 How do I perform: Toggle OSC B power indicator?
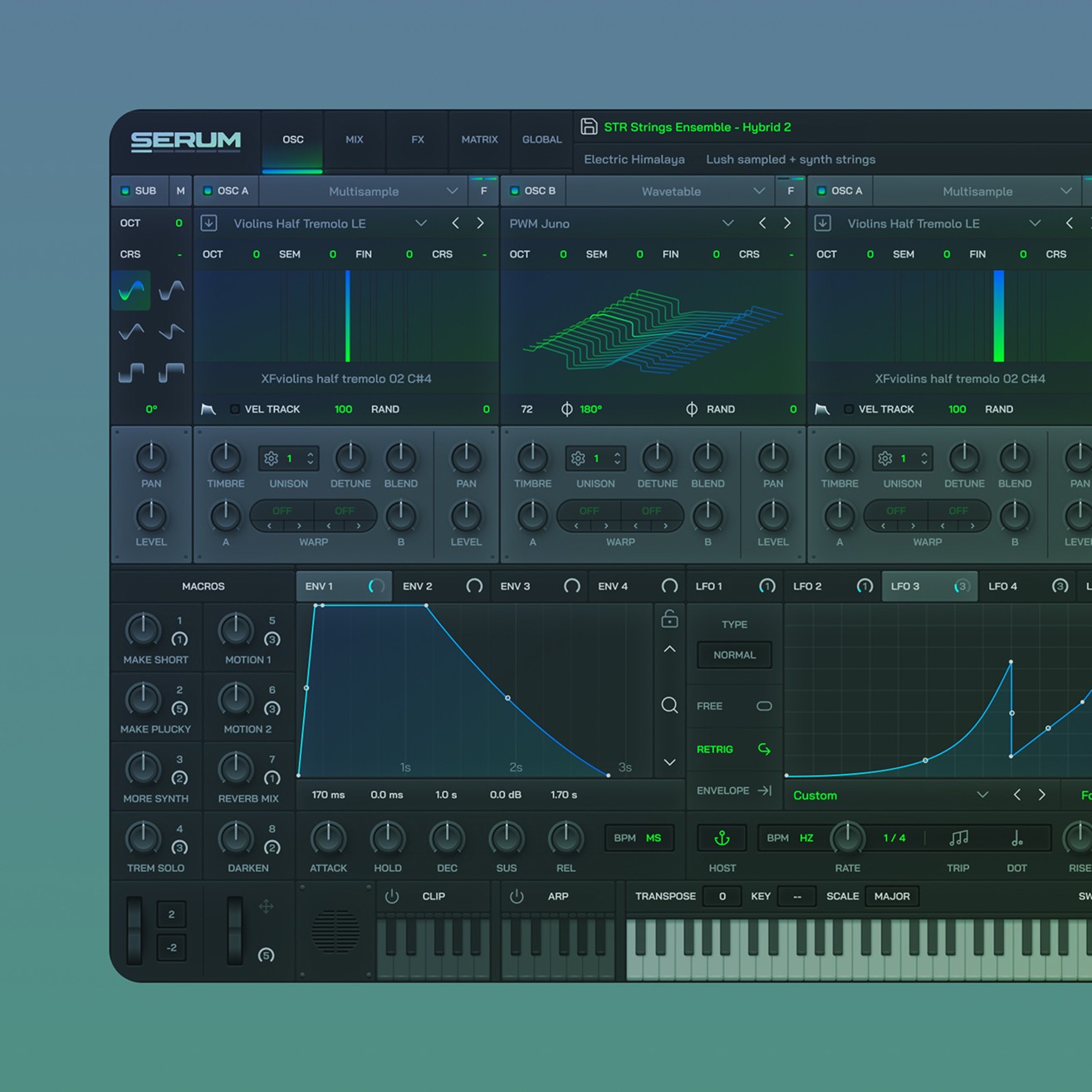pos(515,191)
